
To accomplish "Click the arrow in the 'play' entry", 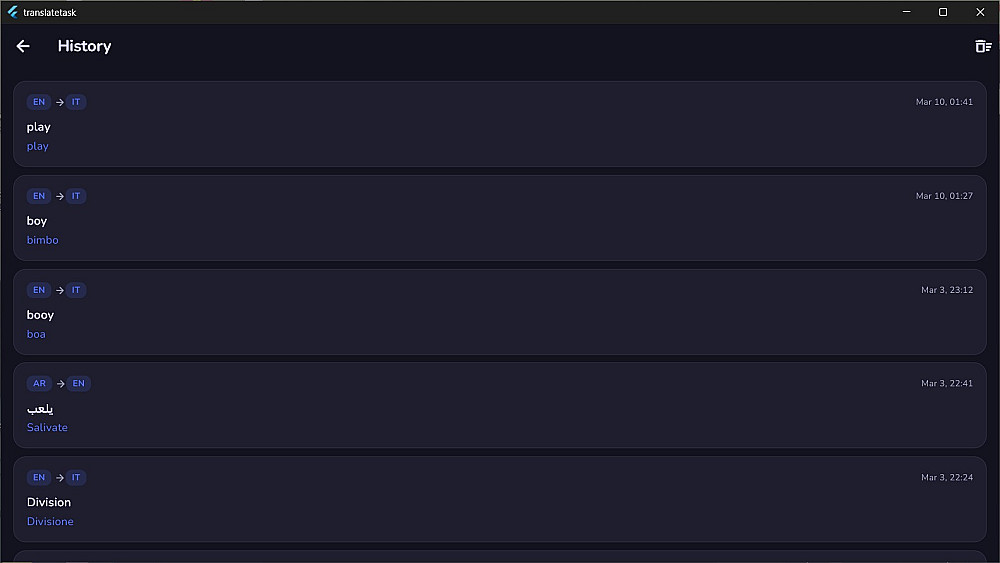I will coord(60,102).
